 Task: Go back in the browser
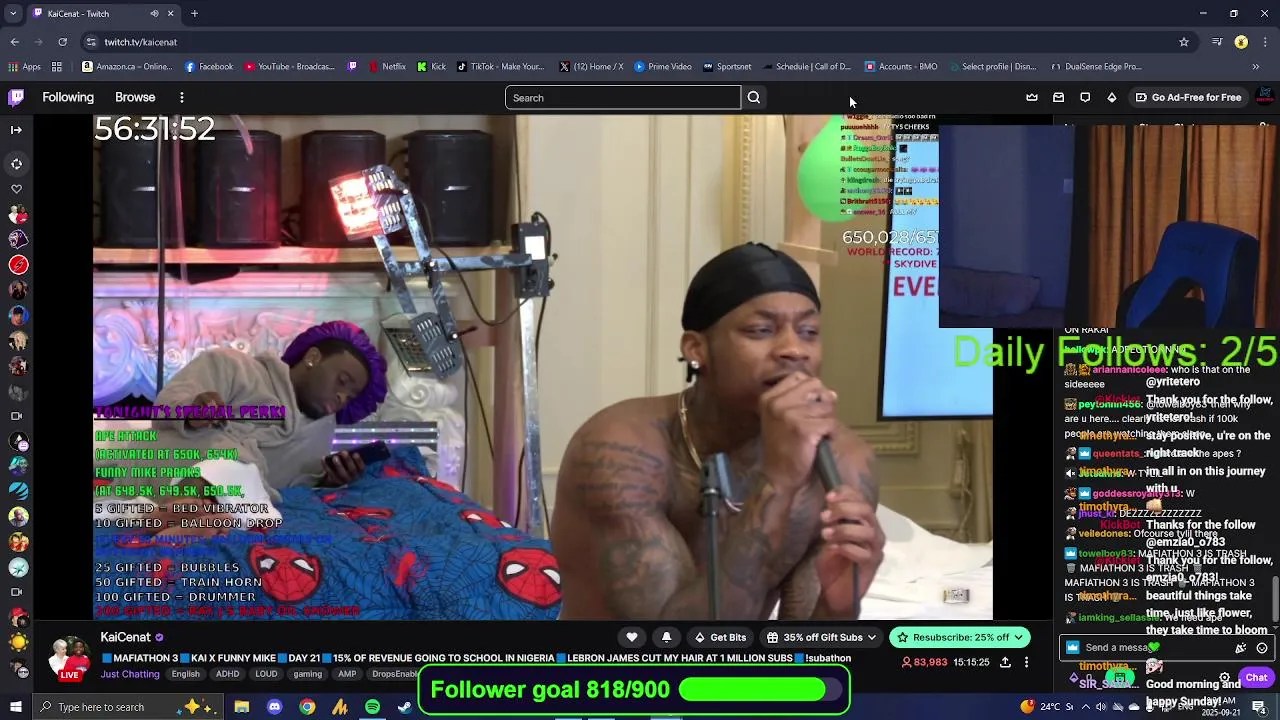pos(14,42)
